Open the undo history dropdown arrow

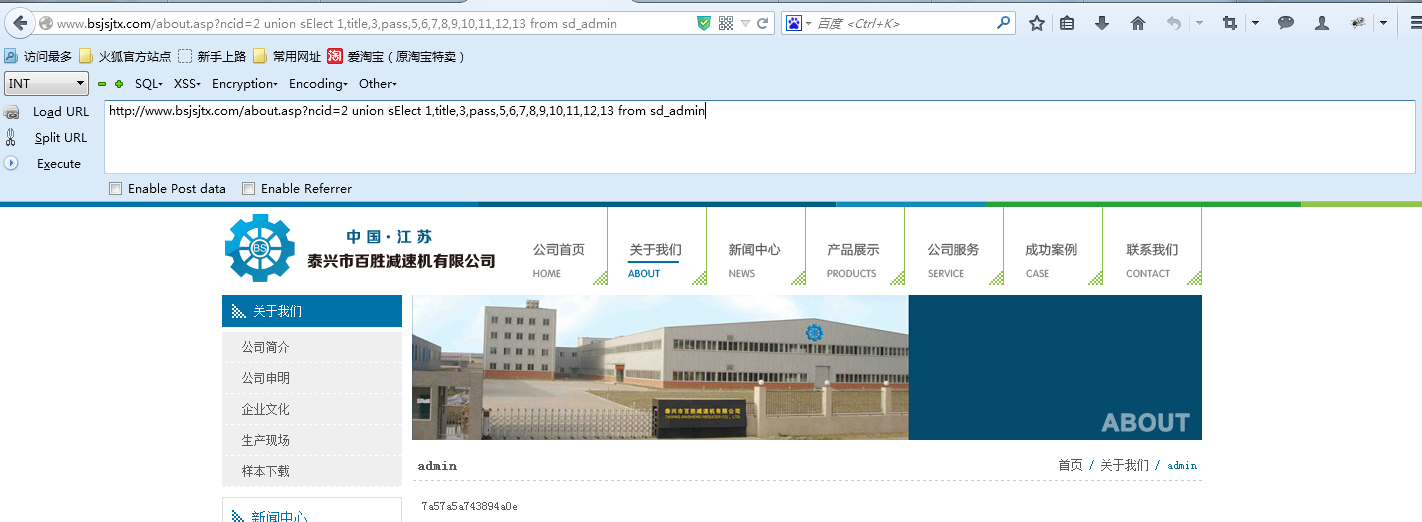click(1199, 23)
